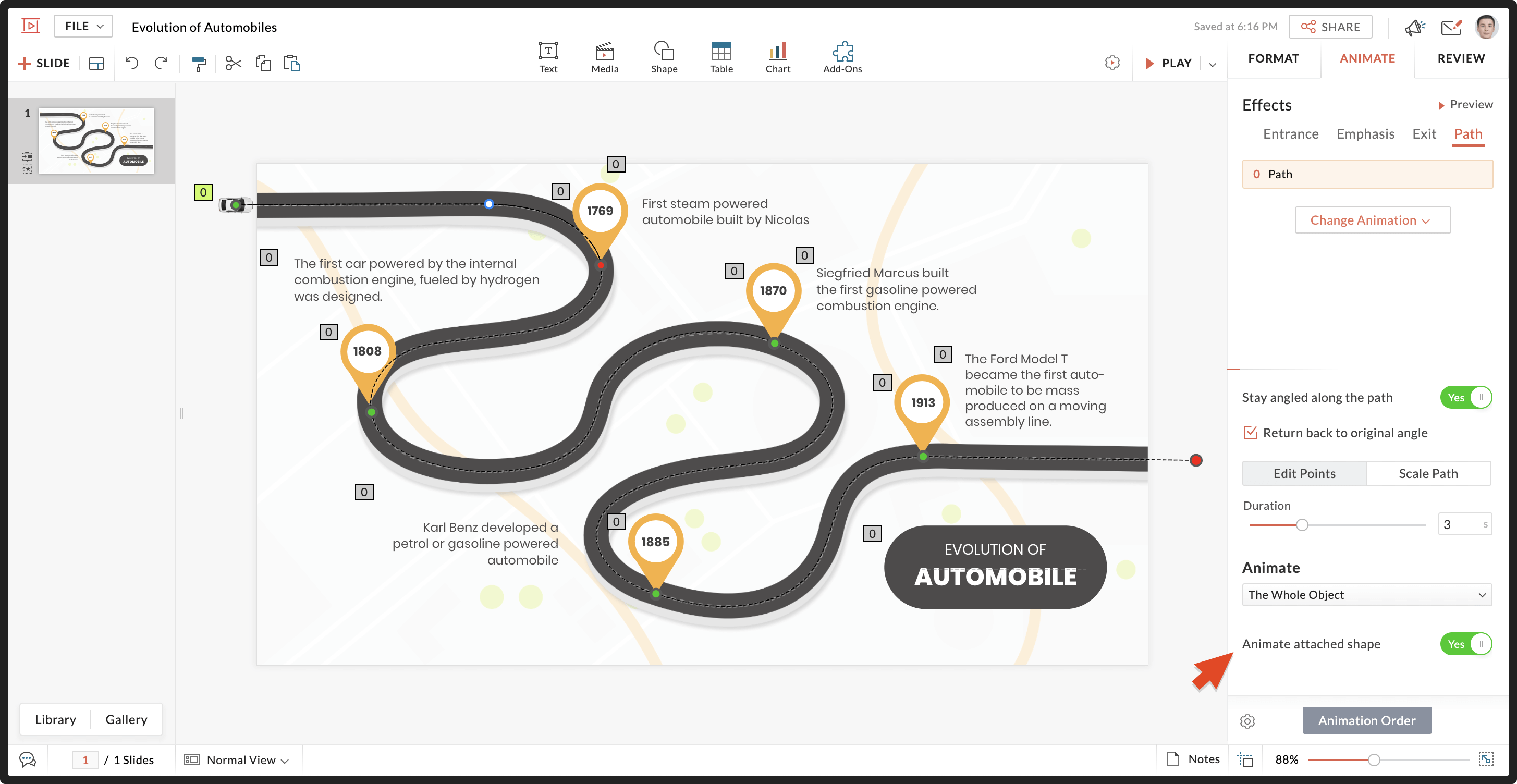
Task: Uncheck Return back to original angle
Action: pos(1250,432)
